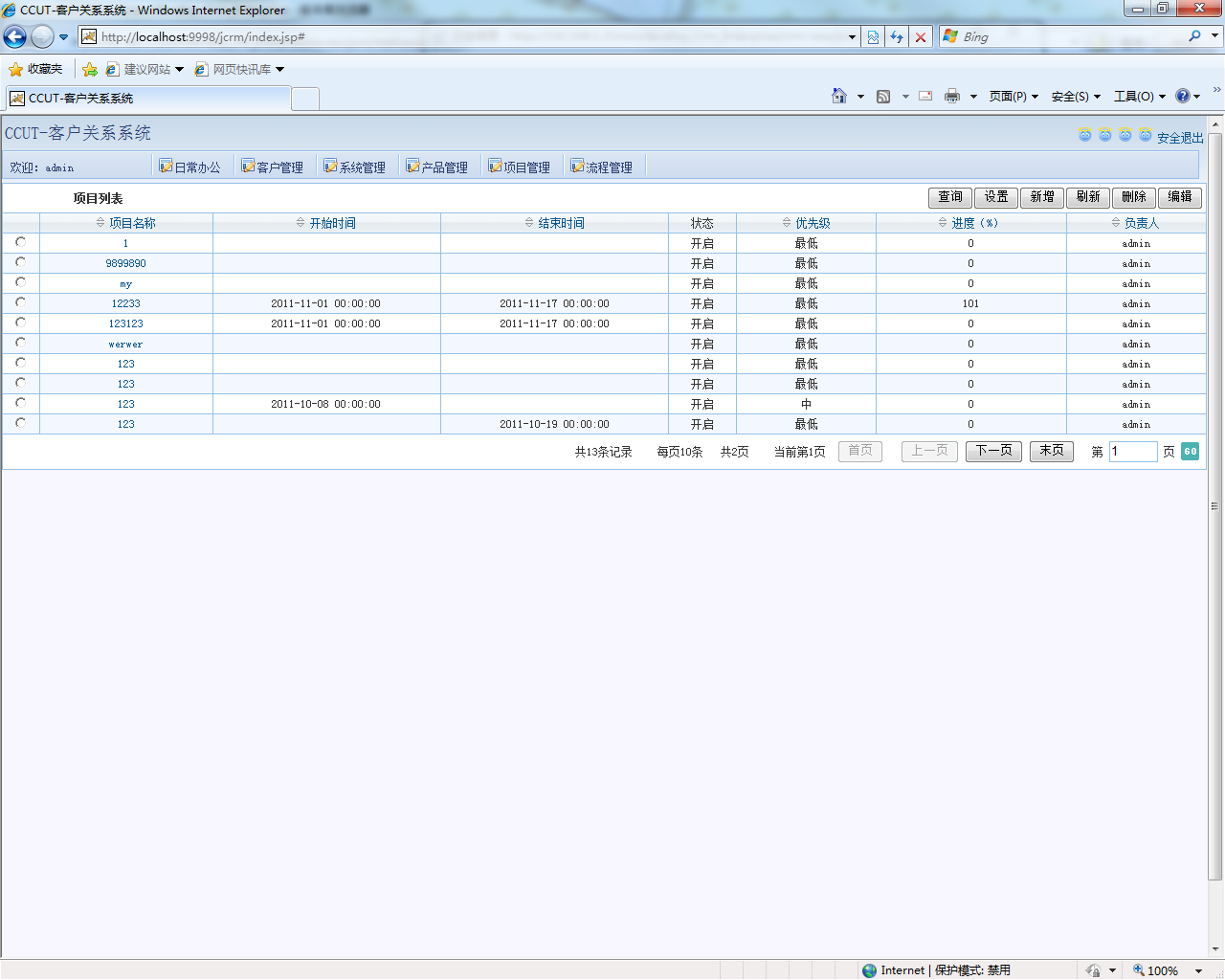Click the red Stop loading icon

point(921,36)
